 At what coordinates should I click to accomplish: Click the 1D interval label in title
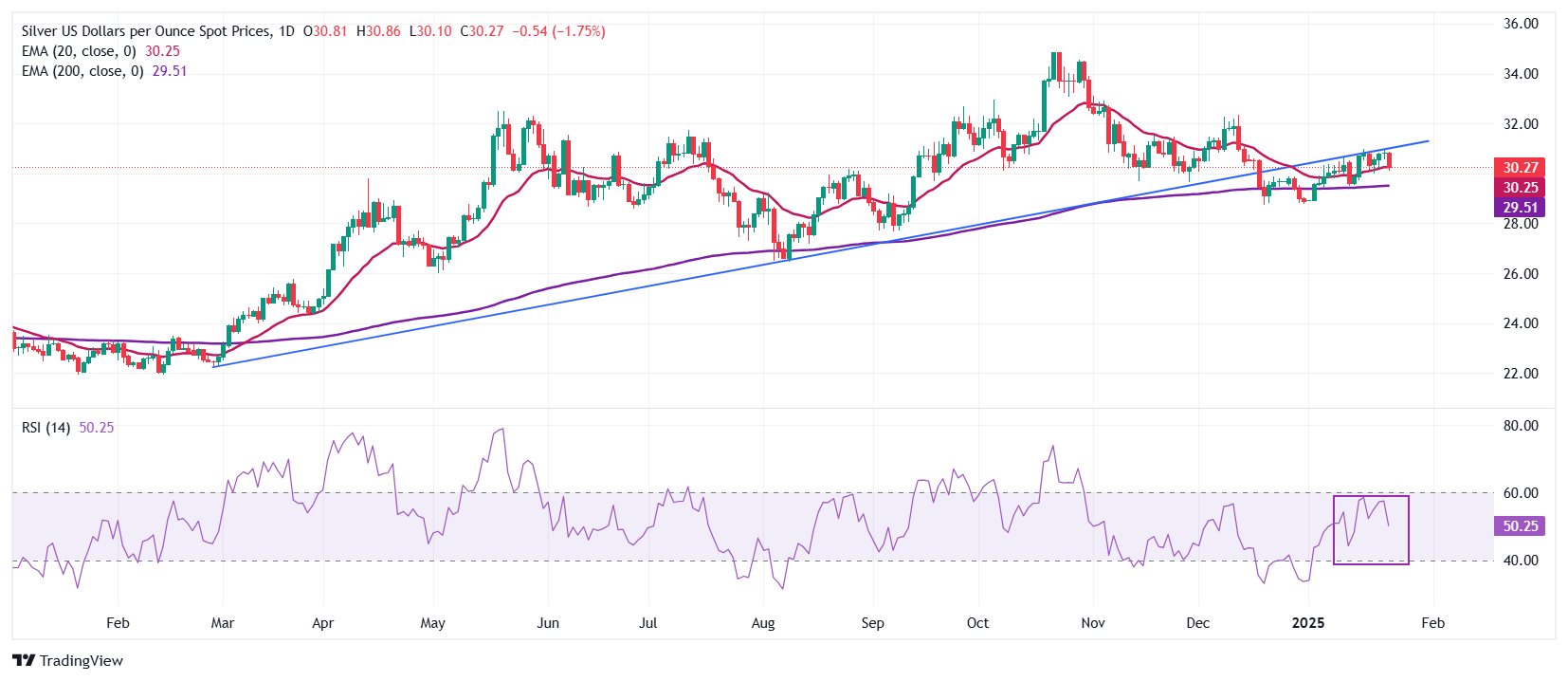286,31
